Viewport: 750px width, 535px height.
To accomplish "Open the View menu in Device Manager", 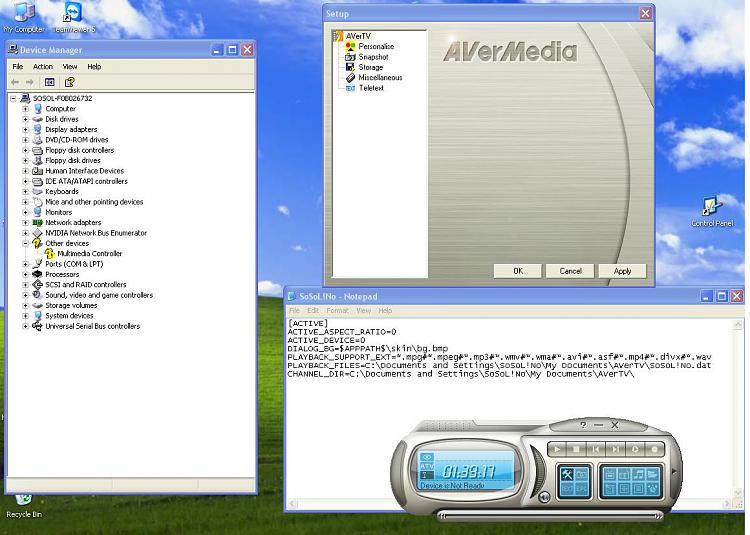I will coord(70,66).
